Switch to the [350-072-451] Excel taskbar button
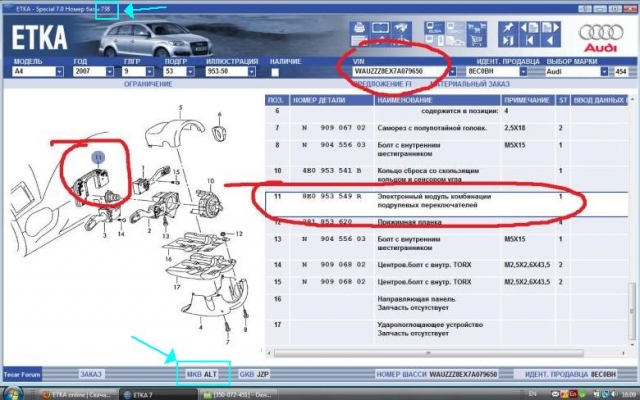The height and width of the screenshot is (400, 640). click(x=239, y=395)
